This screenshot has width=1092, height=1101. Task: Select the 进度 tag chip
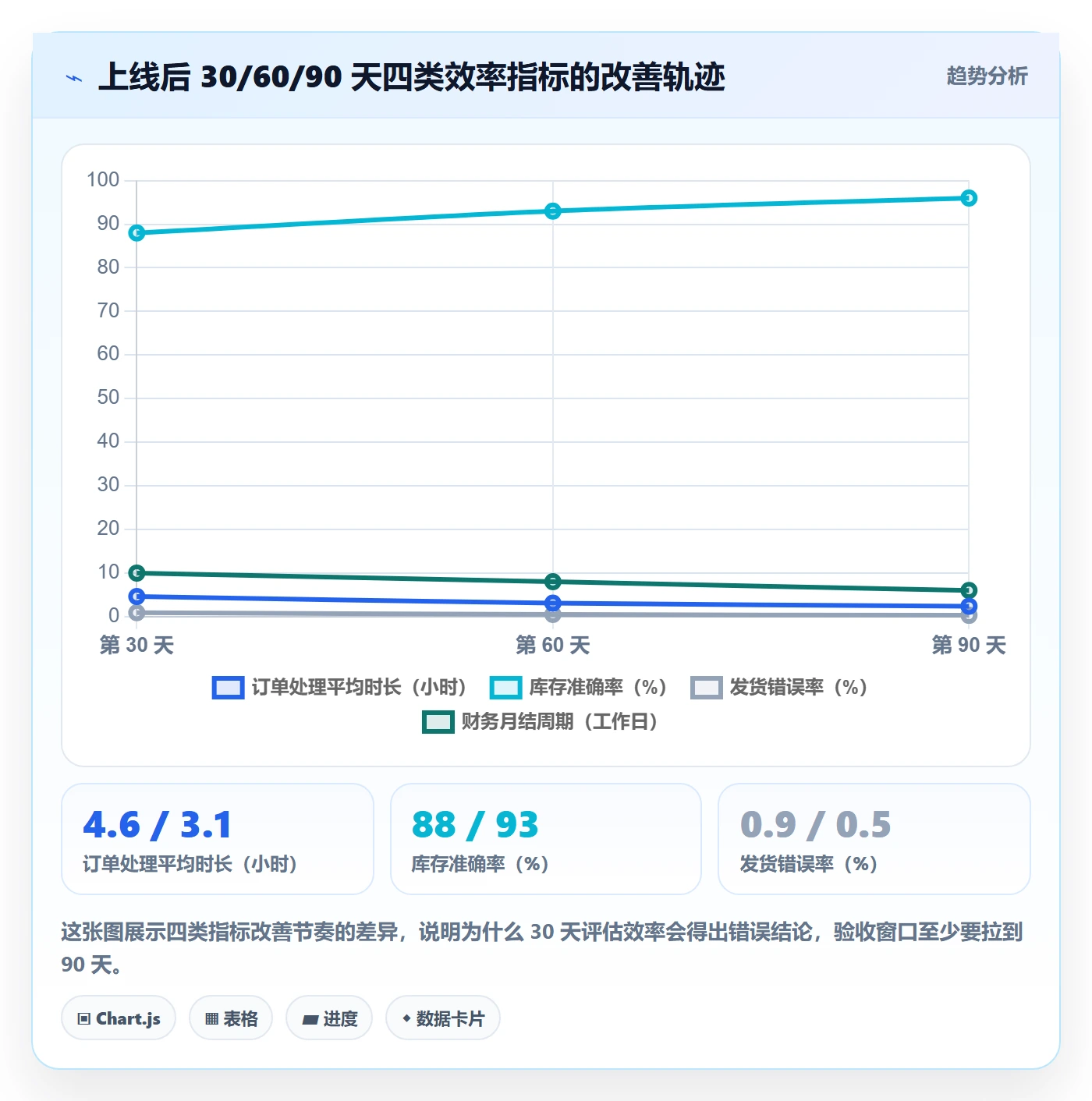(329, 1018)
